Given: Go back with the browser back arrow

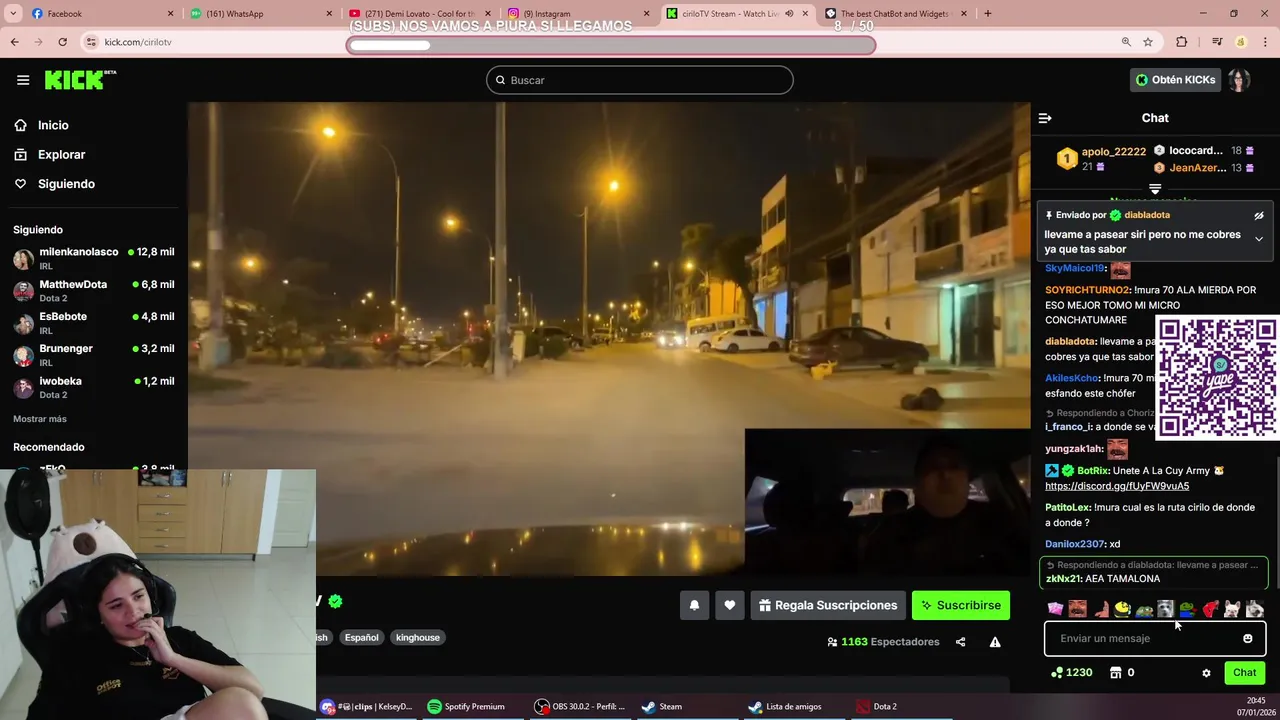Looking at the screenshot, I should click(x=14, y=42).
